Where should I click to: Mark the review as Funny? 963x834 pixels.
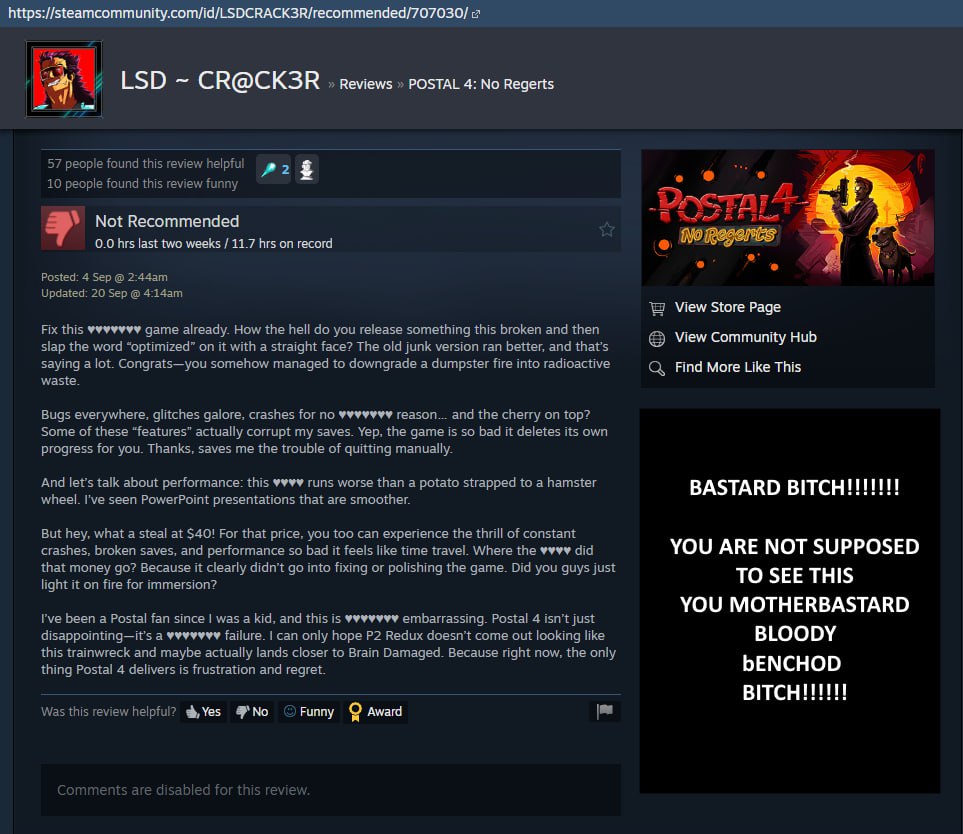click(x=309, y=712)
